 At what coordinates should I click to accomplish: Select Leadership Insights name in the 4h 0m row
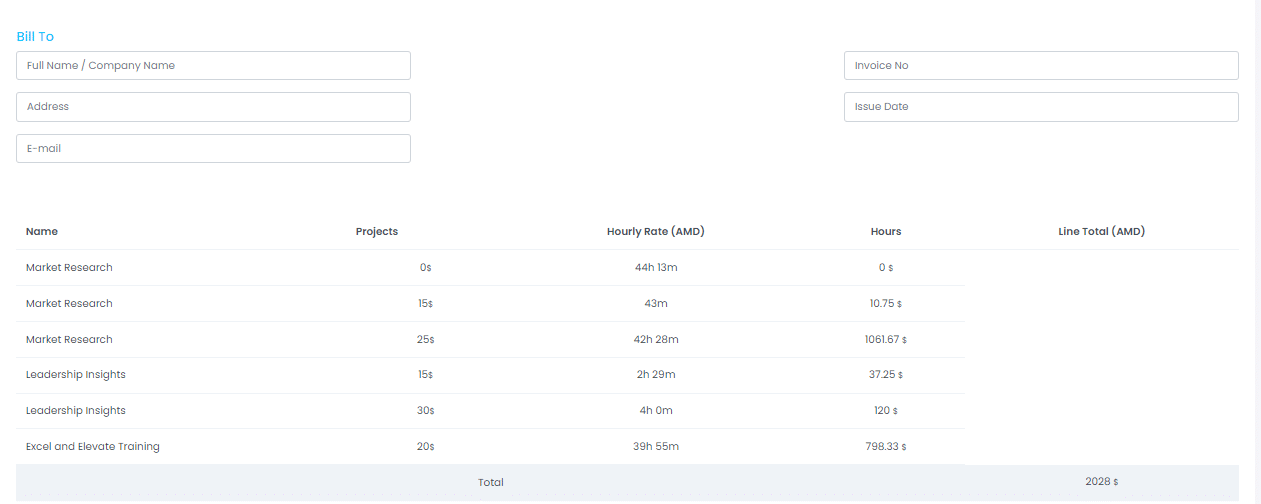point(76,410)
